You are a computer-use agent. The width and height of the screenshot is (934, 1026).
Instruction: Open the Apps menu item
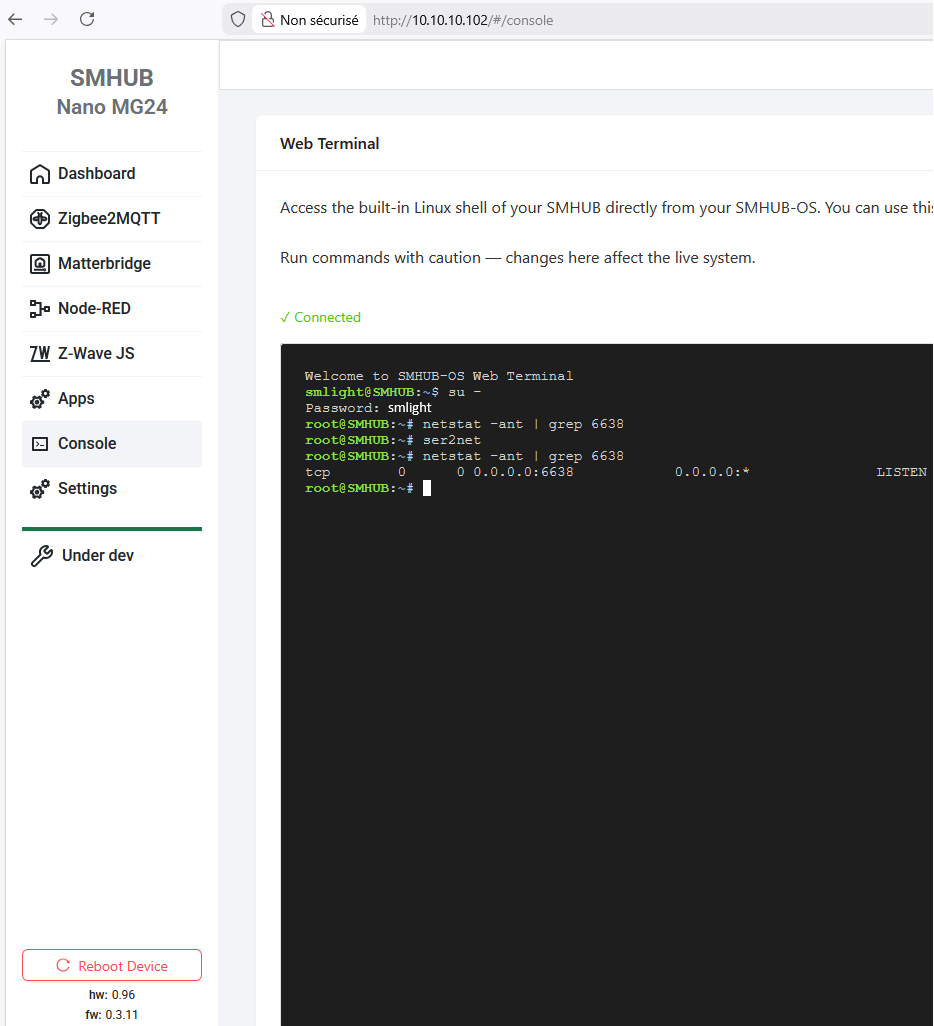click(x=112, y=398)
